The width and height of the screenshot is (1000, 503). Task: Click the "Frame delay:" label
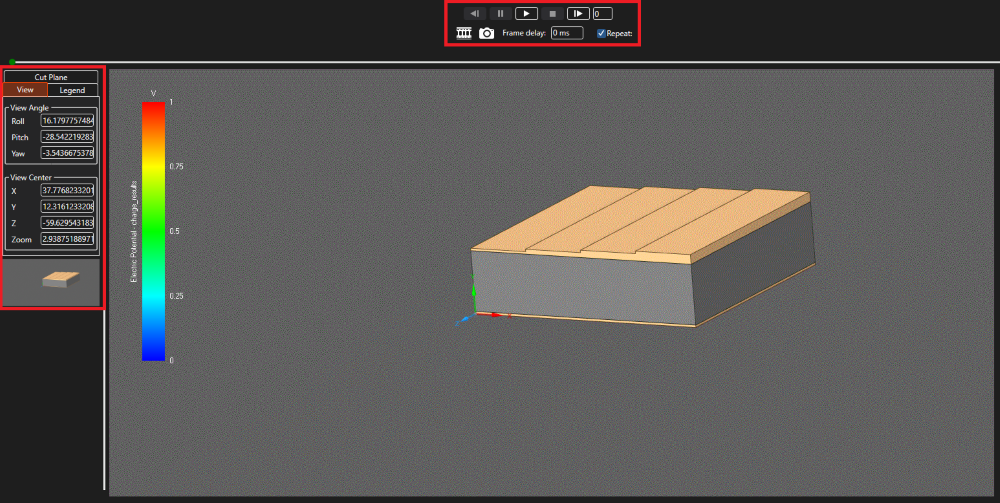pyautogui.click(x=524, y=33)
